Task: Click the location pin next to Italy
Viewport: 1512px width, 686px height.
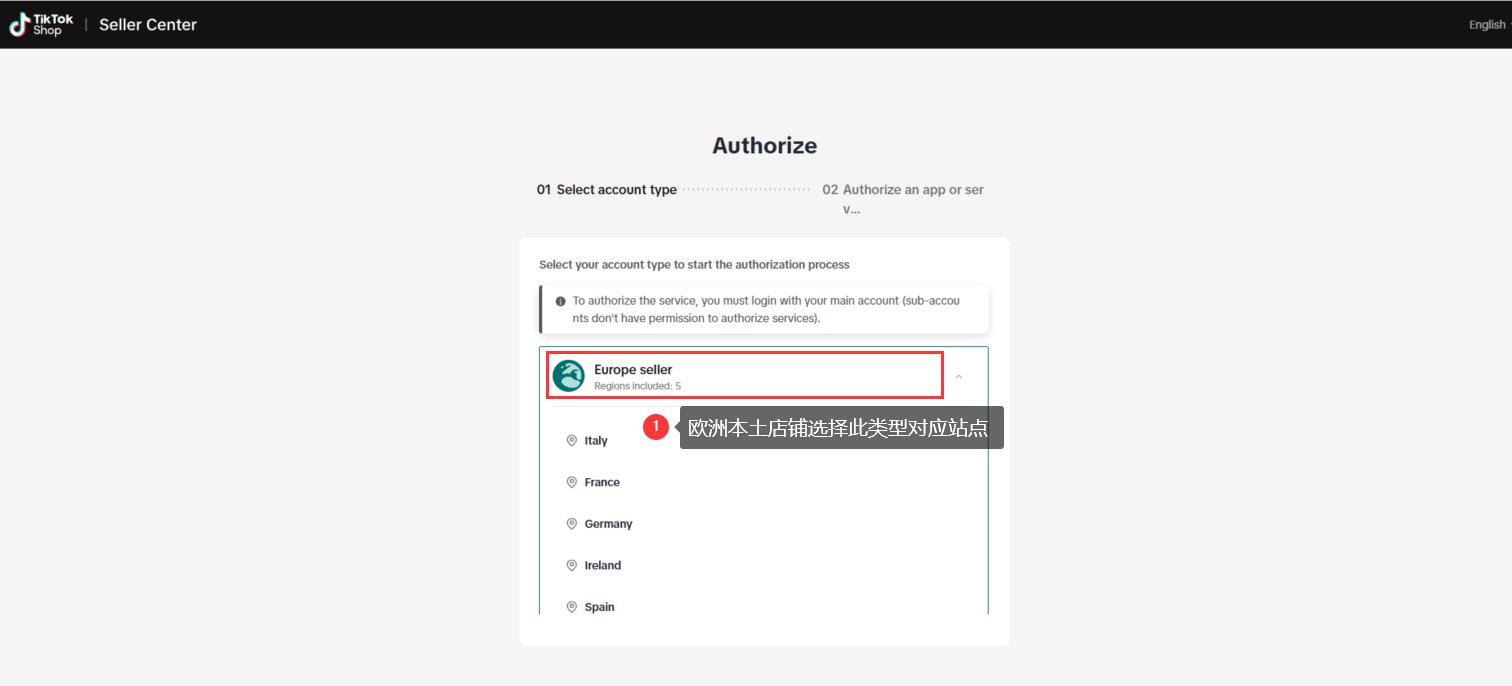Action: (x=572, y=440)
